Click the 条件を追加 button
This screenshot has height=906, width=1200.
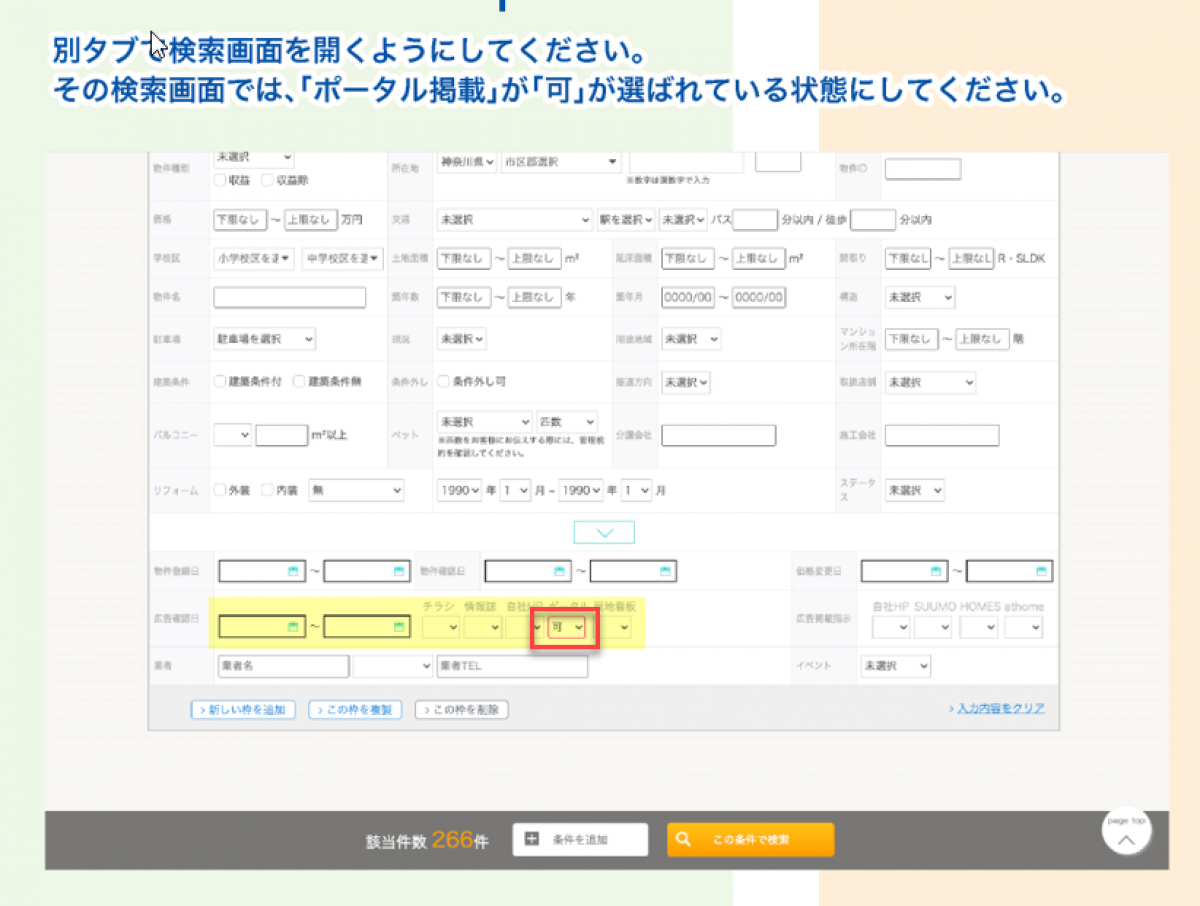point(580,840)
